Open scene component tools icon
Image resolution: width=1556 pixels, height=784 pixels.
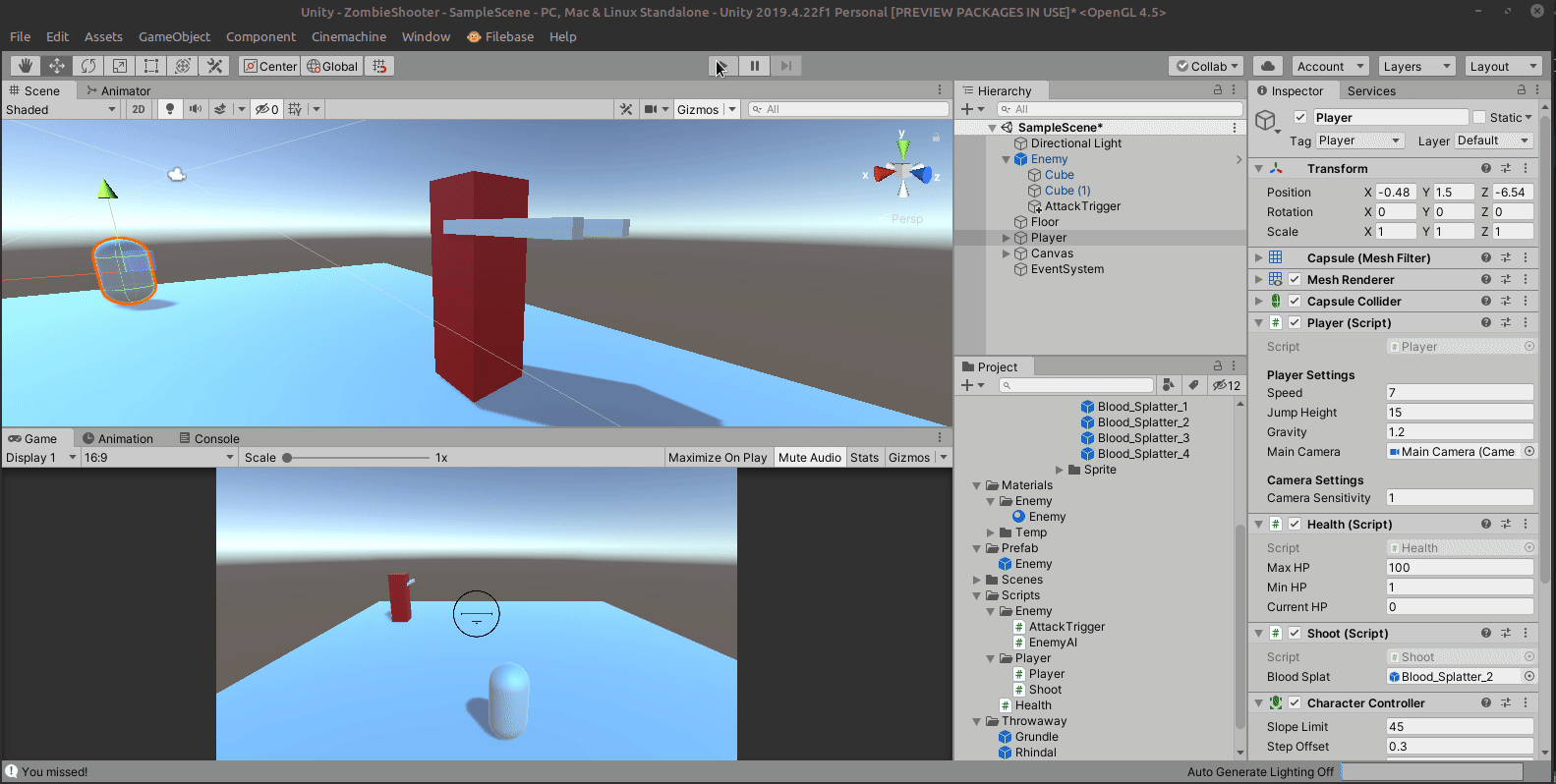[626, 109]
